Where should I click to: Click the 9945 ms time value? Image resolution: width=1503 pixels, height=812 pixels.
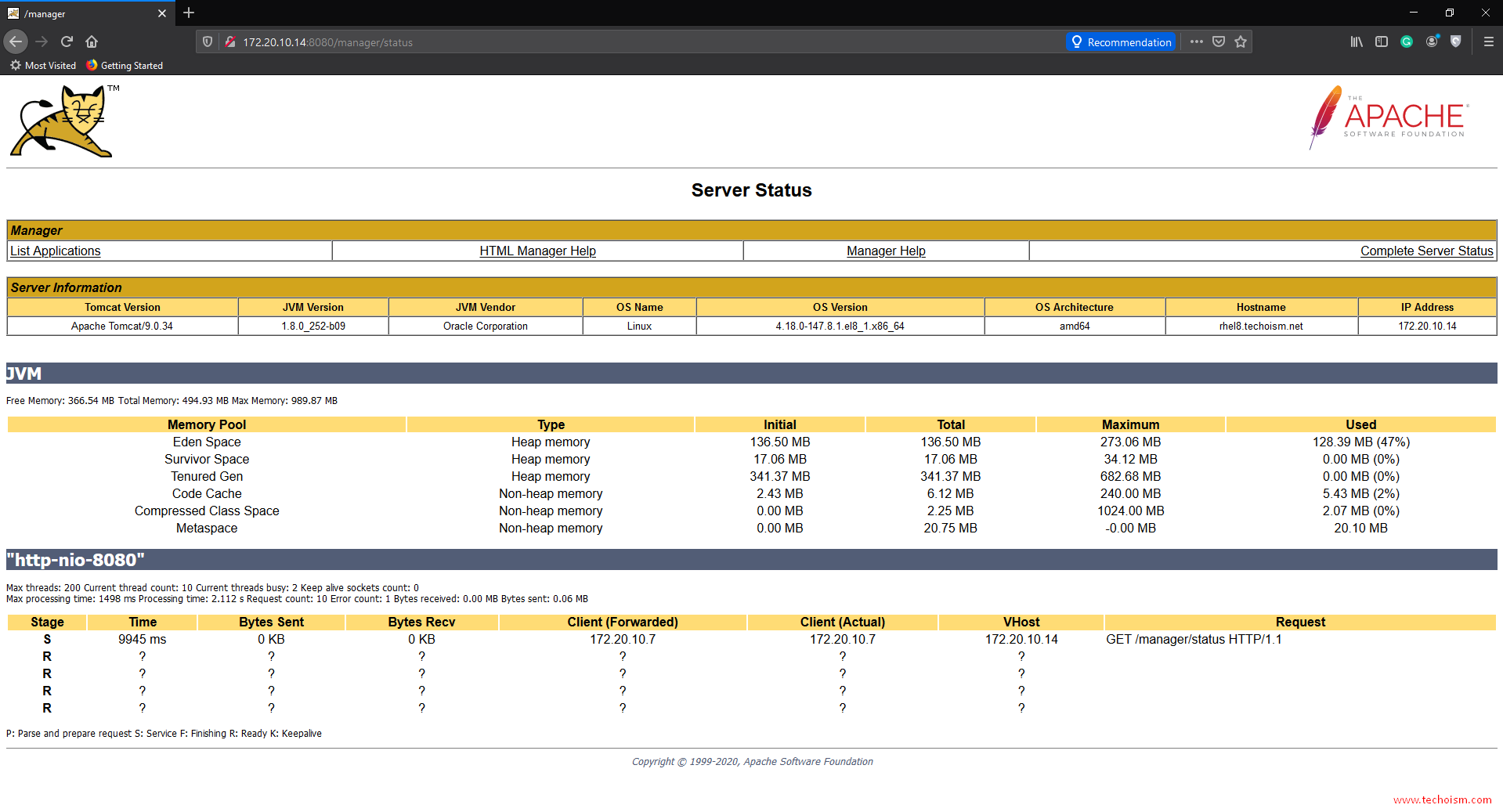click(143, 639)
